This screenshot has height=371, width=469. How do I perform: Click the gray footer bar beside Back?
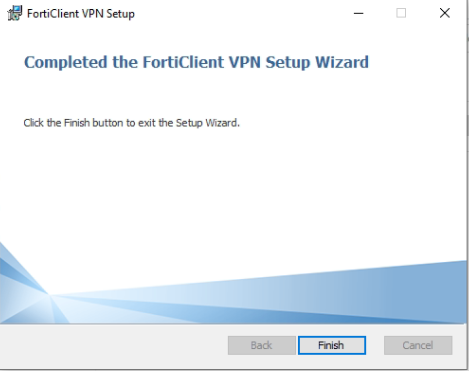pos(113,346)
